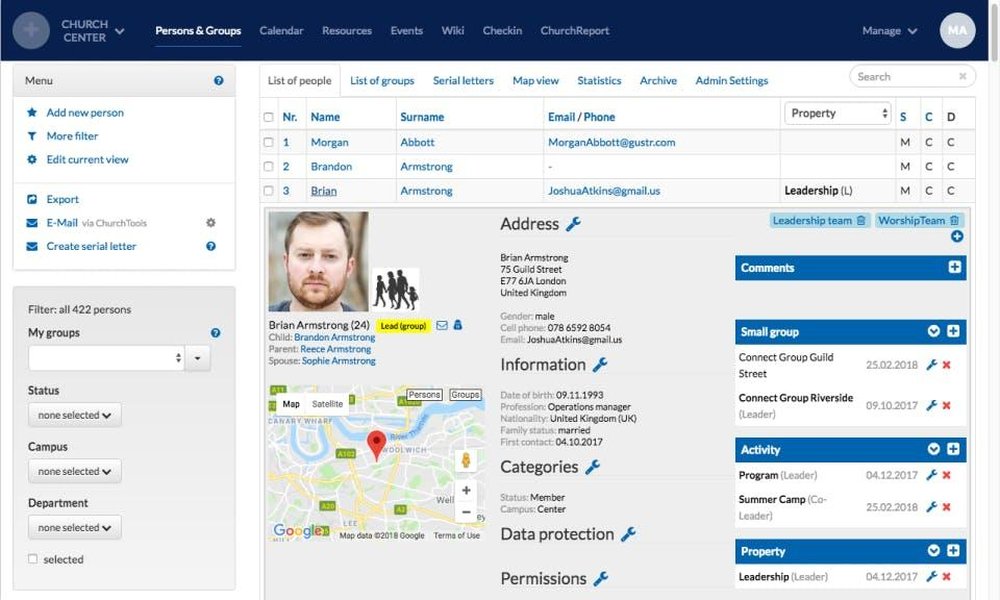Switch to the Map view tab
1000x600 pixels.
click(x=536, y=80)
